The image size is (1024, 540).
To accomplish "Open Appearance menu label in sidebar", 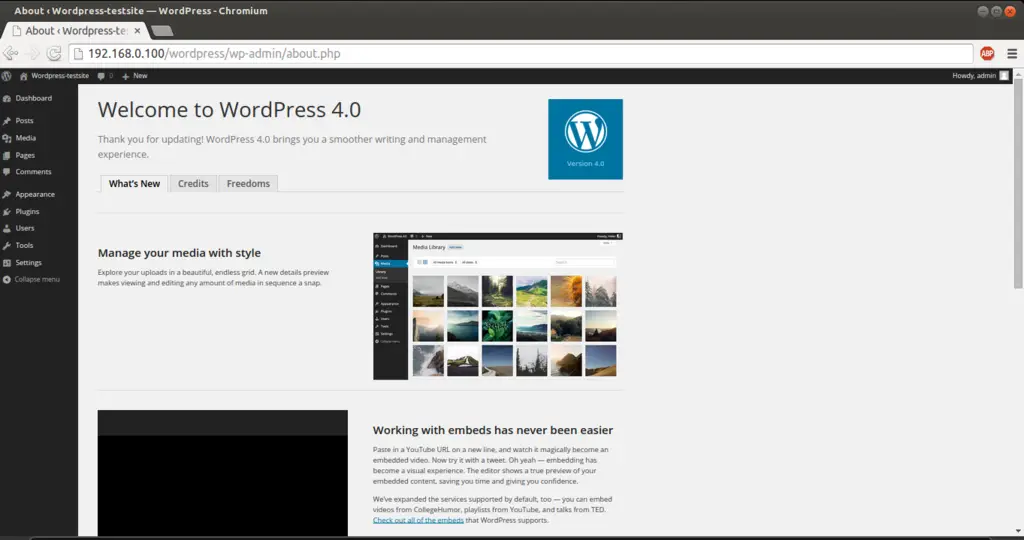I will [35, 195].
